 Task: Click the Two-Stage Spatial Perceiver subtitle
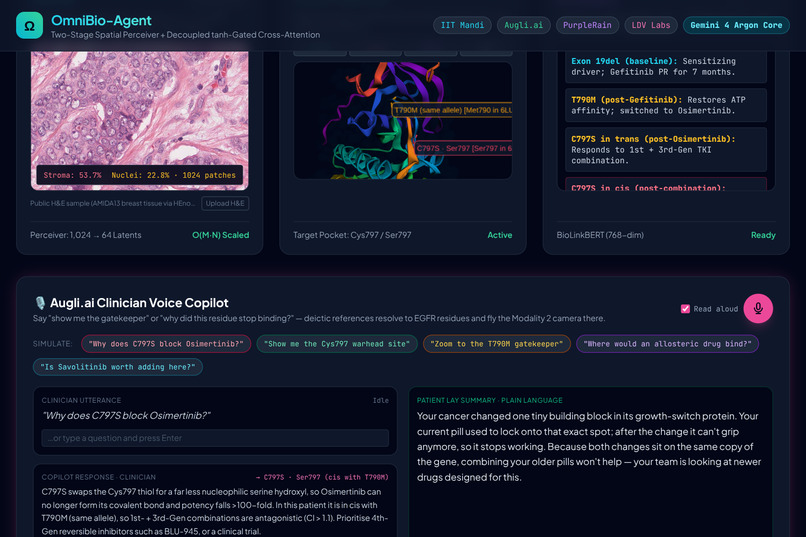(185, 35)
